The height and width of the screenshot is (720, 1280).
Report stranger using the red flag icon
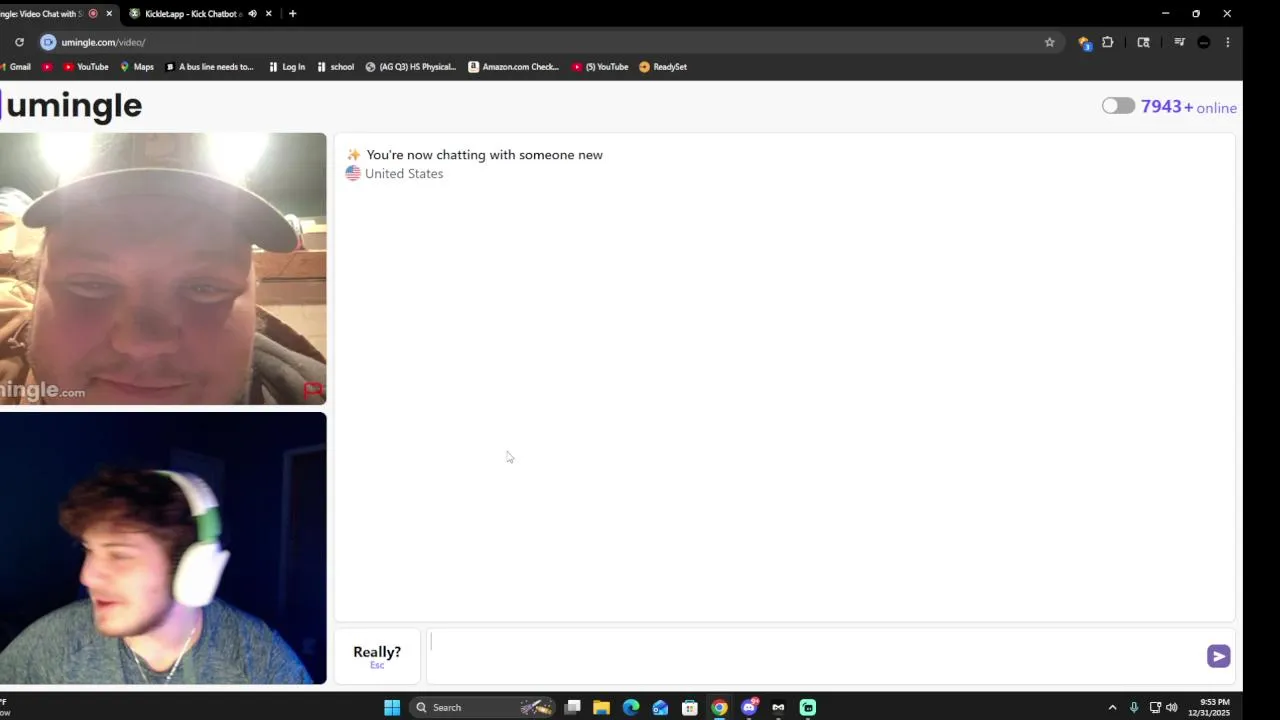pos(313,390)
